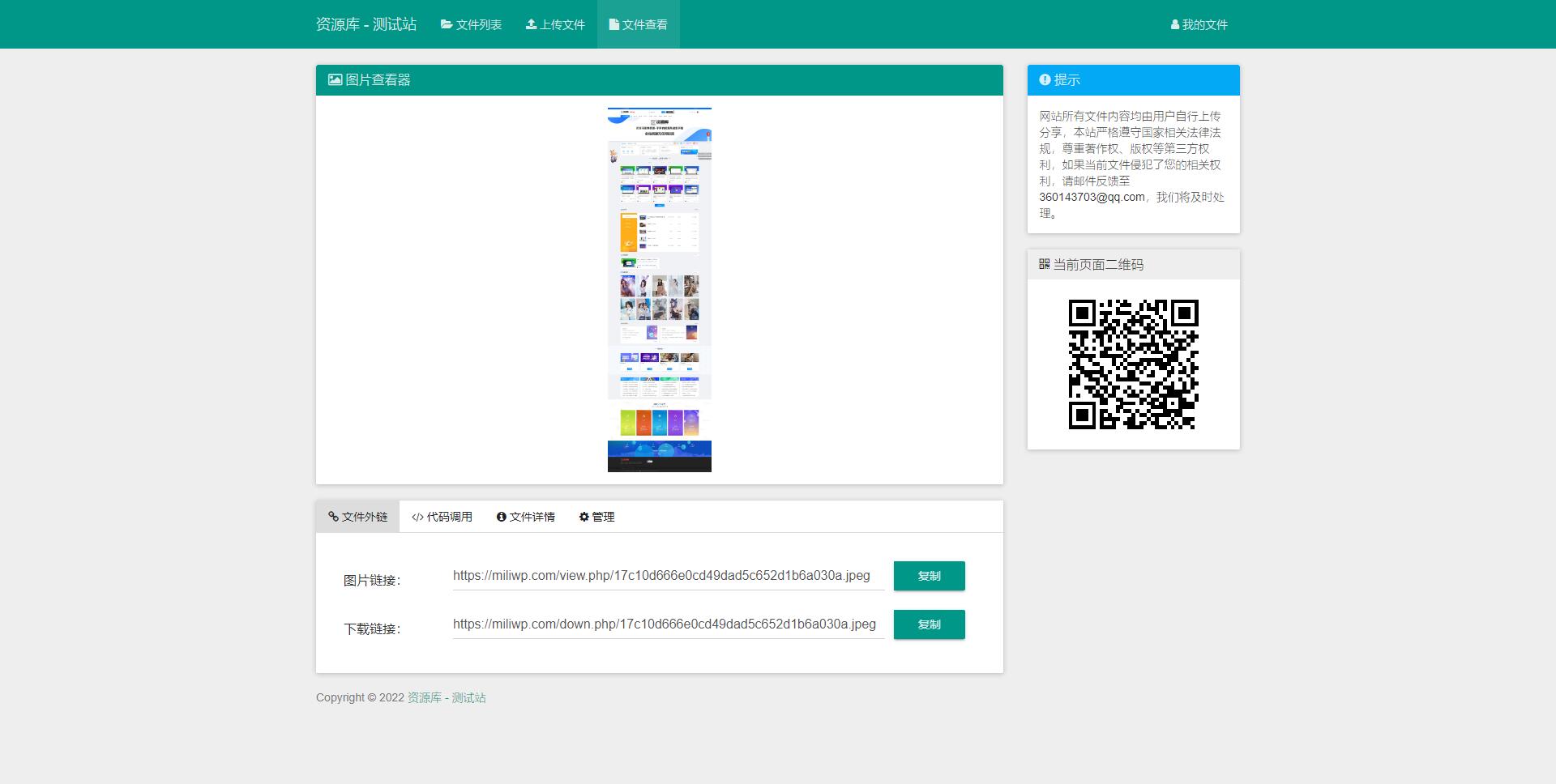Focus the 下载链接 URL field
Screen dimensions: 1556x784
pos(669,624)
